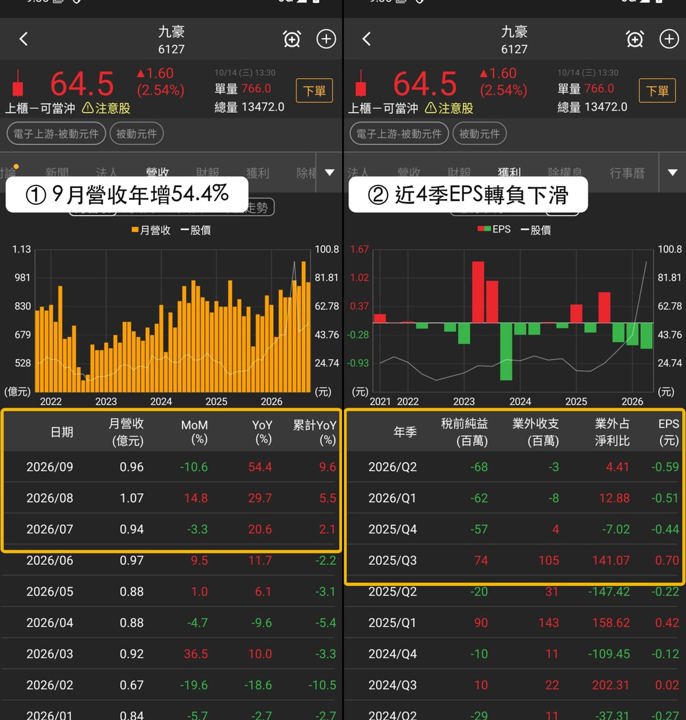Toggle EPS legend swatch on chart
This screenshot has height=720, width=686.
[484, 229]
